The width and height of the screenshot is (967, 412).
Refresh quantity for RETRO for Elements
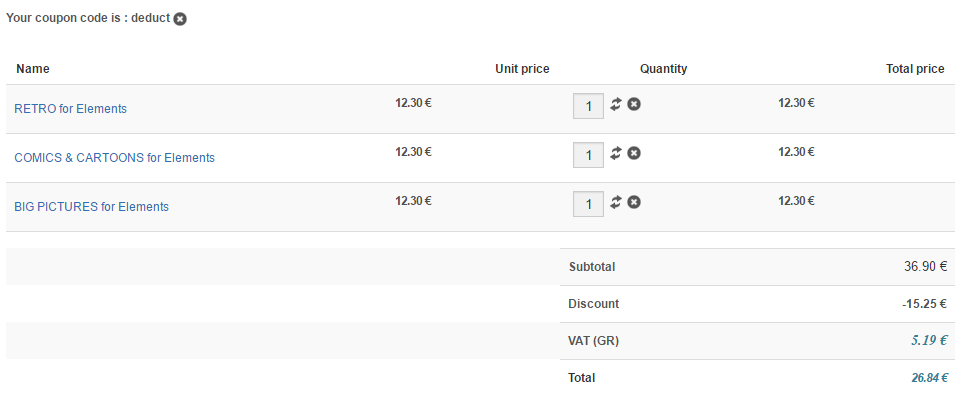(616, 104)
